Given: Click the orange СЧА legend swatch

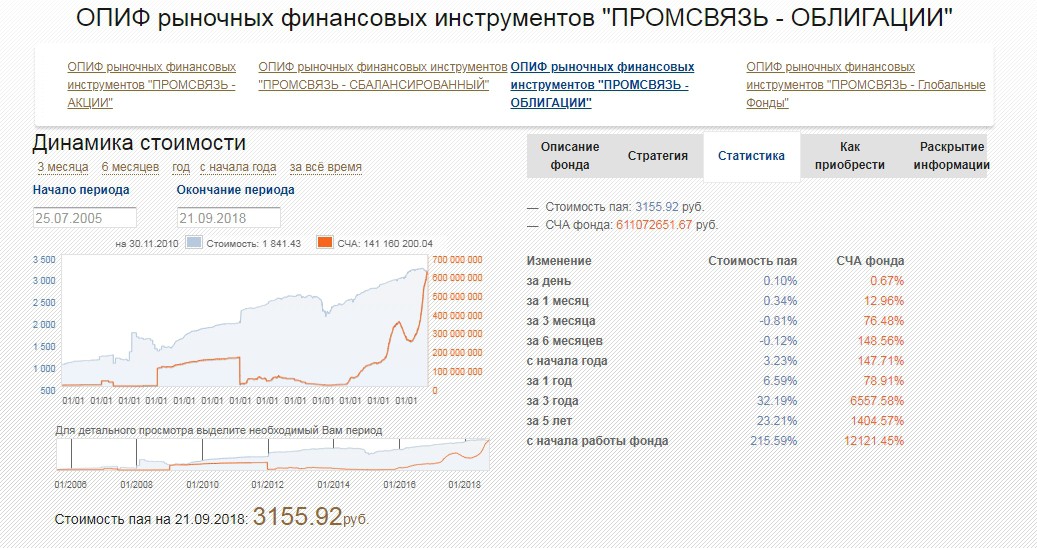Looking at the screenshot, I should tap(325, 242).
